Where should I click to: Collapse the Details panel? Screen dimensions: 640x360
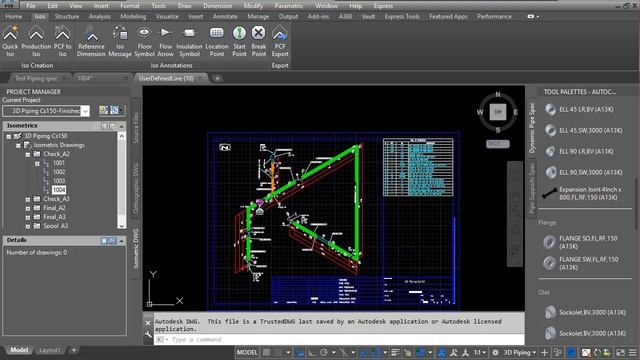point(122,241)
